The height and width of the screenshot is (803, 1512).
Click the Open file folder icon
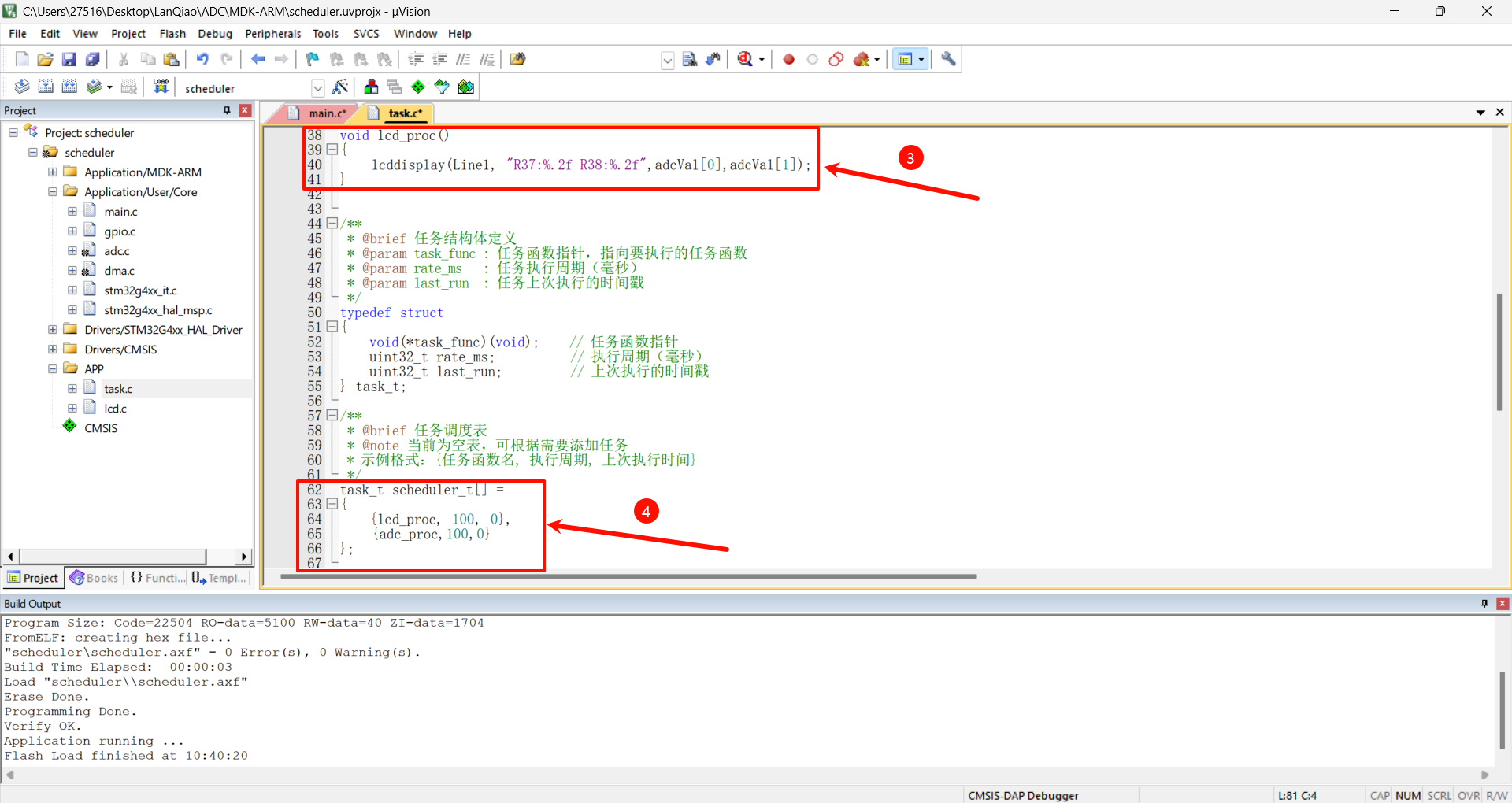pyautogui.click(x=46, y=59)
